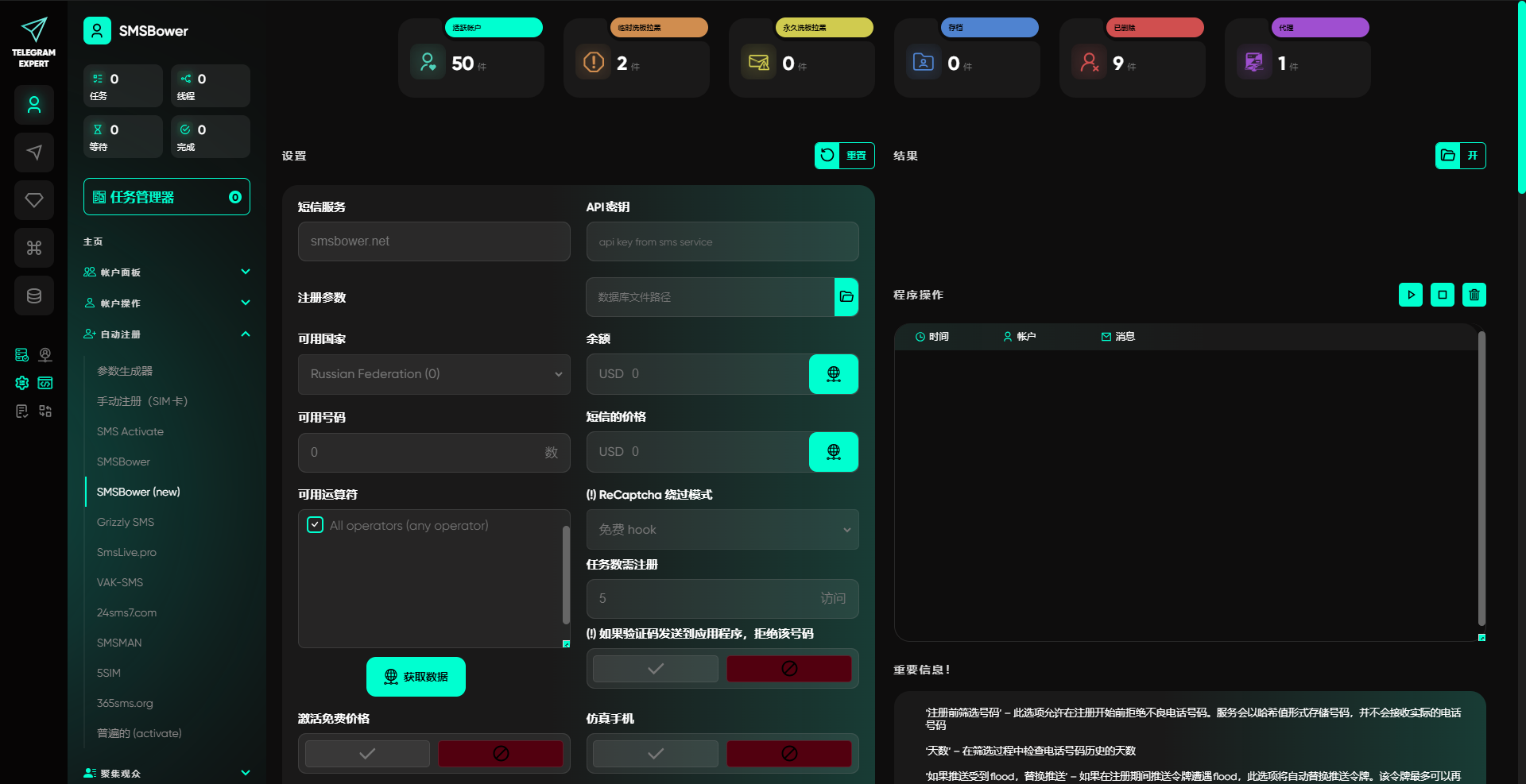The width and height of the screenshot is (1526, 784).
Task: Clear log with the trash button
Action: click(x=1474, y=295)
